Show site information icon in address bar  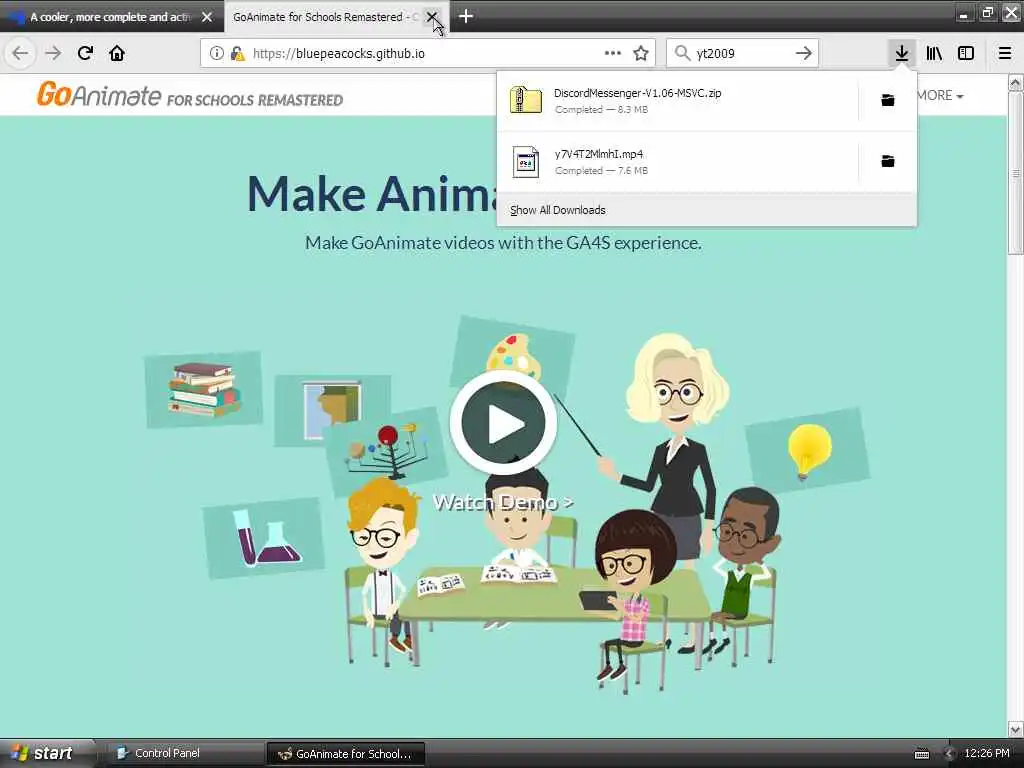(x=216, y=53)
